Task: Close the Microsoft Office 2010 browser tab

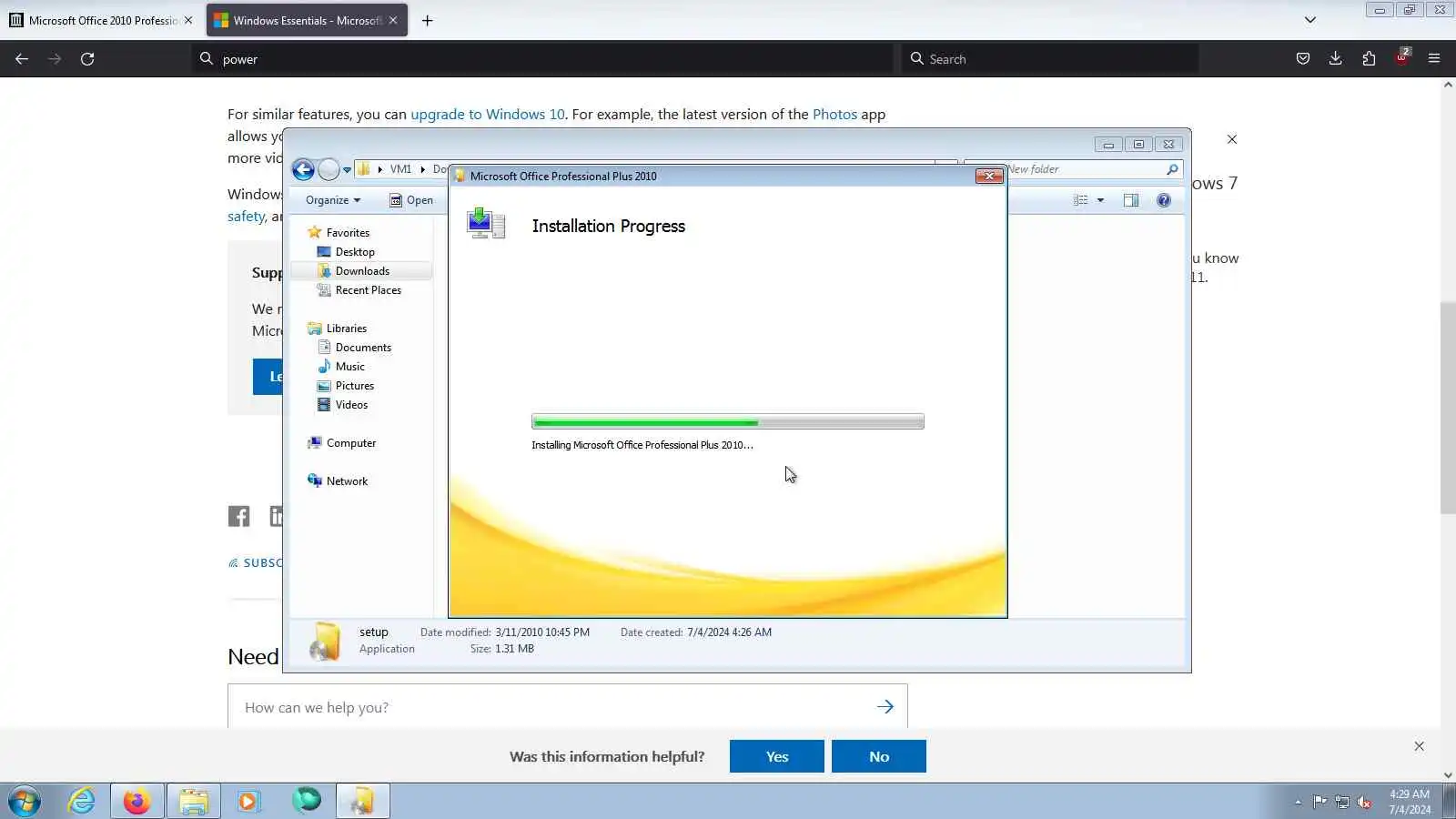Action: tap(188, 20)
